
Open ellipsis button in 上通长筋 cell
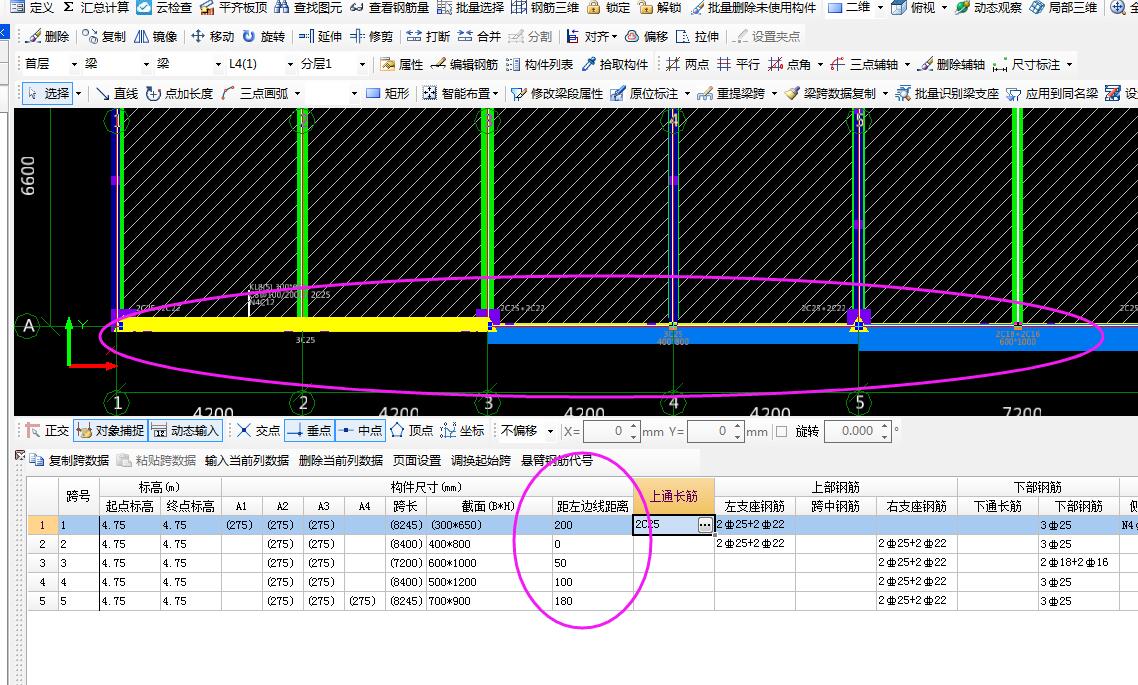(x=705, y=525)
